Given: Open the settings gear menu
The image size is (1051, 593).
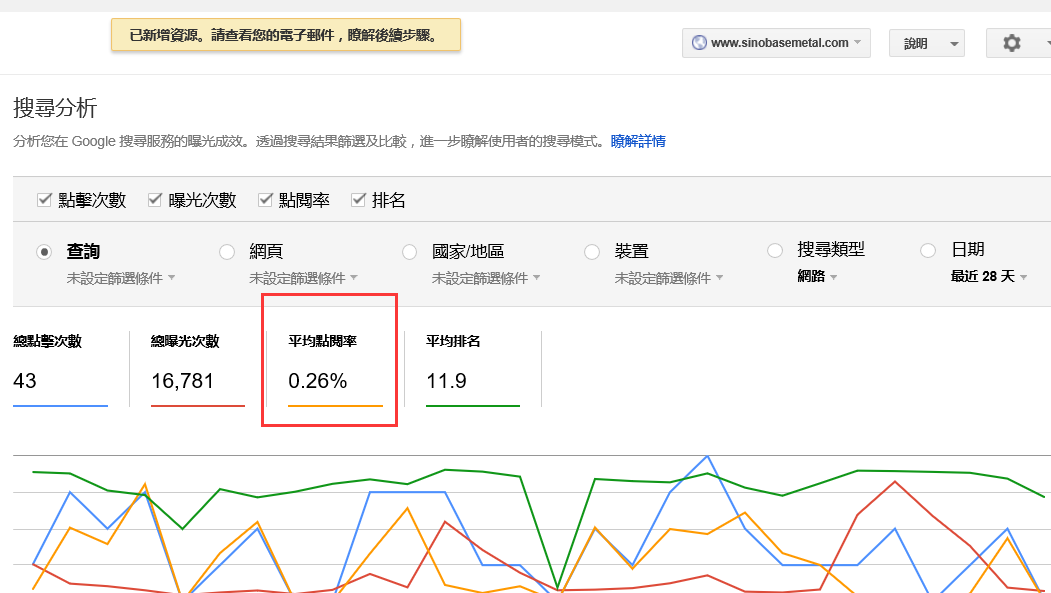Looking at the screenshot, I should (x=1018, y=43).
